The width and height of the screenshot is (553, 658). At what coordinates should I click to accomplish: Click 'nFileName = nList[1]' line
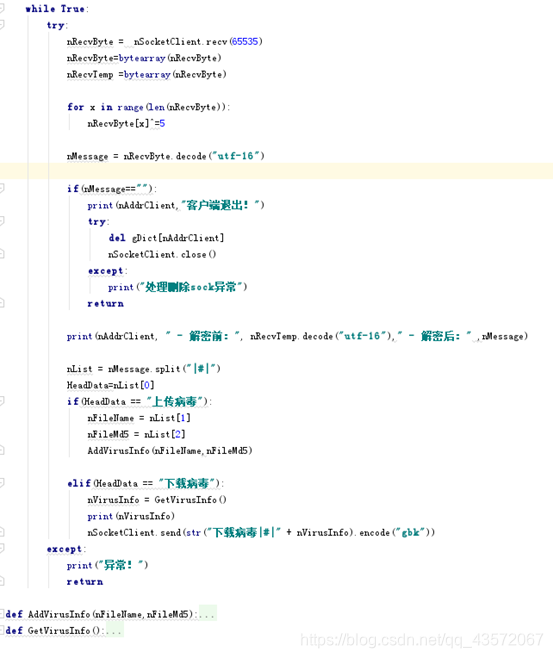pyautogui.click(x=139, y=418)
